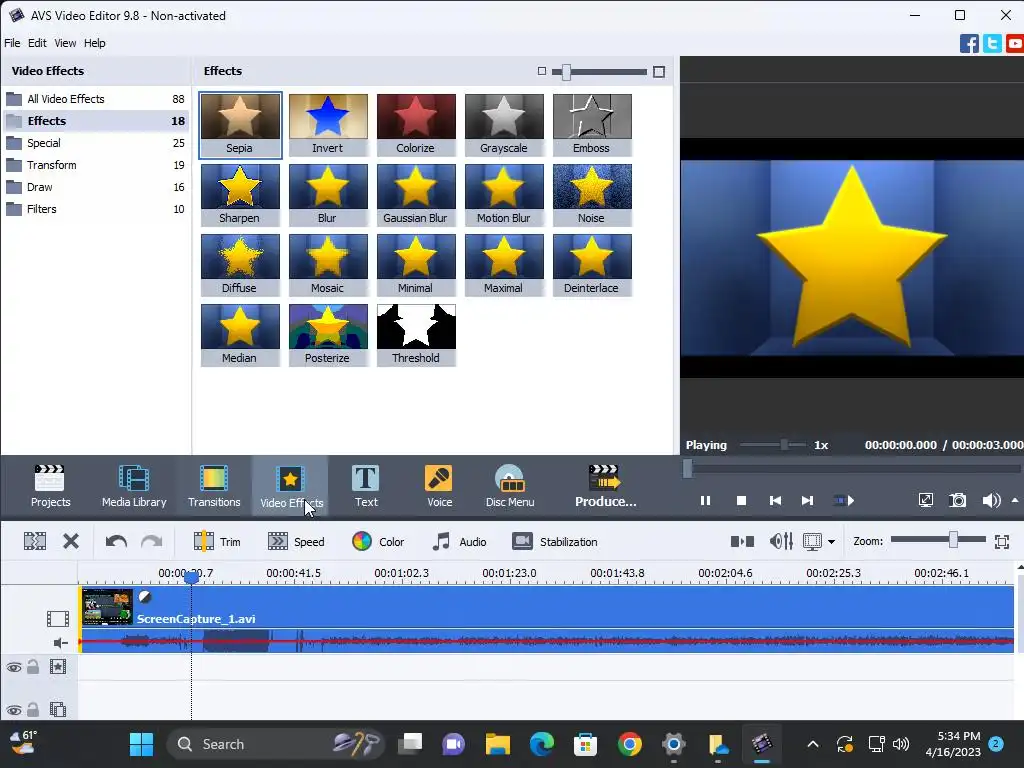Image resolution: width=1024 pixels, height=768 pixels.
Task: Select the Draw effects folder
Action: 95,187
